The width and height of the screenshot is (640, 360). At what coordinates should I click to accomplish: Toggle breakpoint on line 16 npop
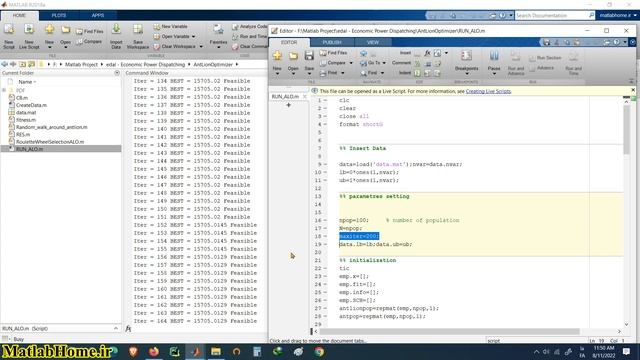325,220
